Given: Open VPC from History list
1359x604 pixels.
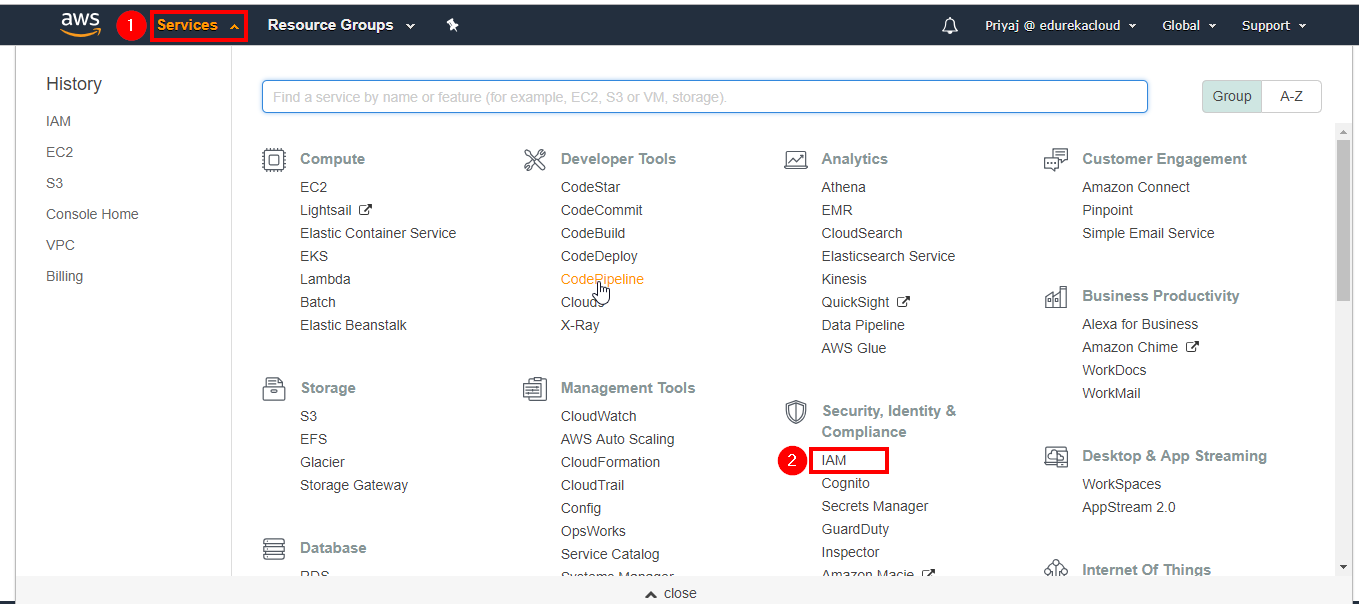Looking at the screenshot, I should pyautogui.click(x=60, y=245).
